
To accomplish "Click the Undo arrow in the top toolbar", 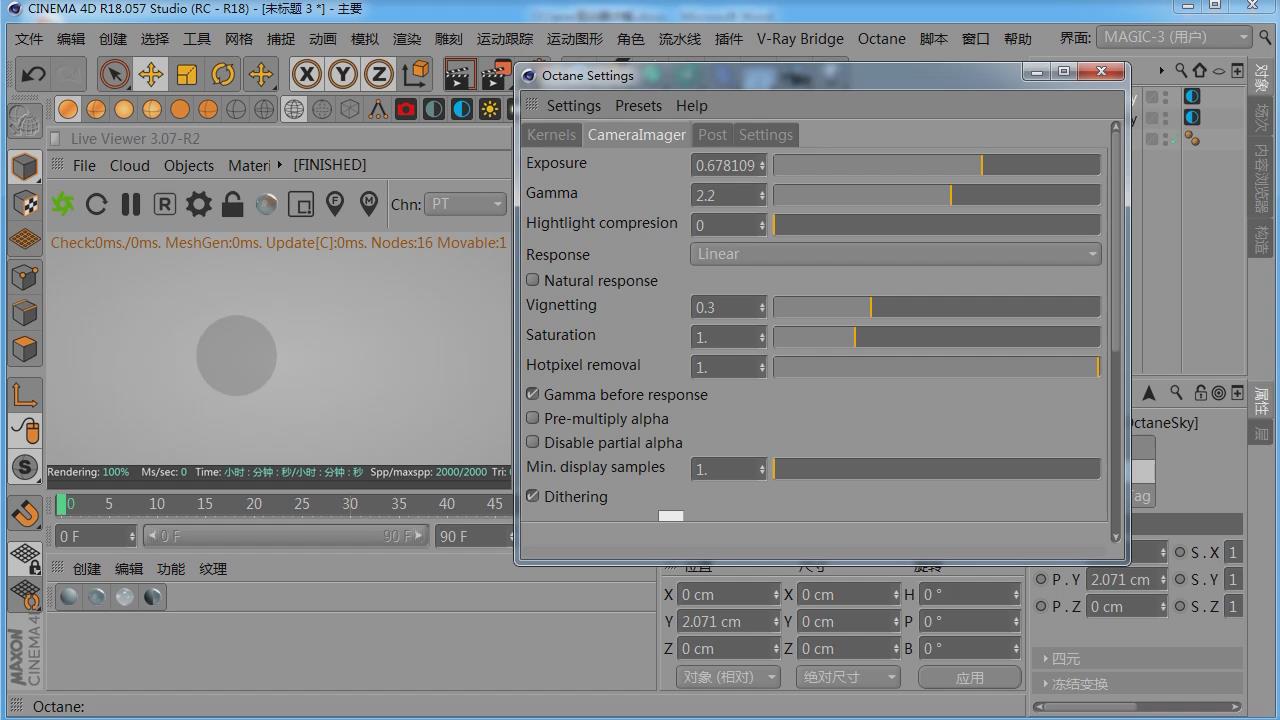I will [33, 75].
